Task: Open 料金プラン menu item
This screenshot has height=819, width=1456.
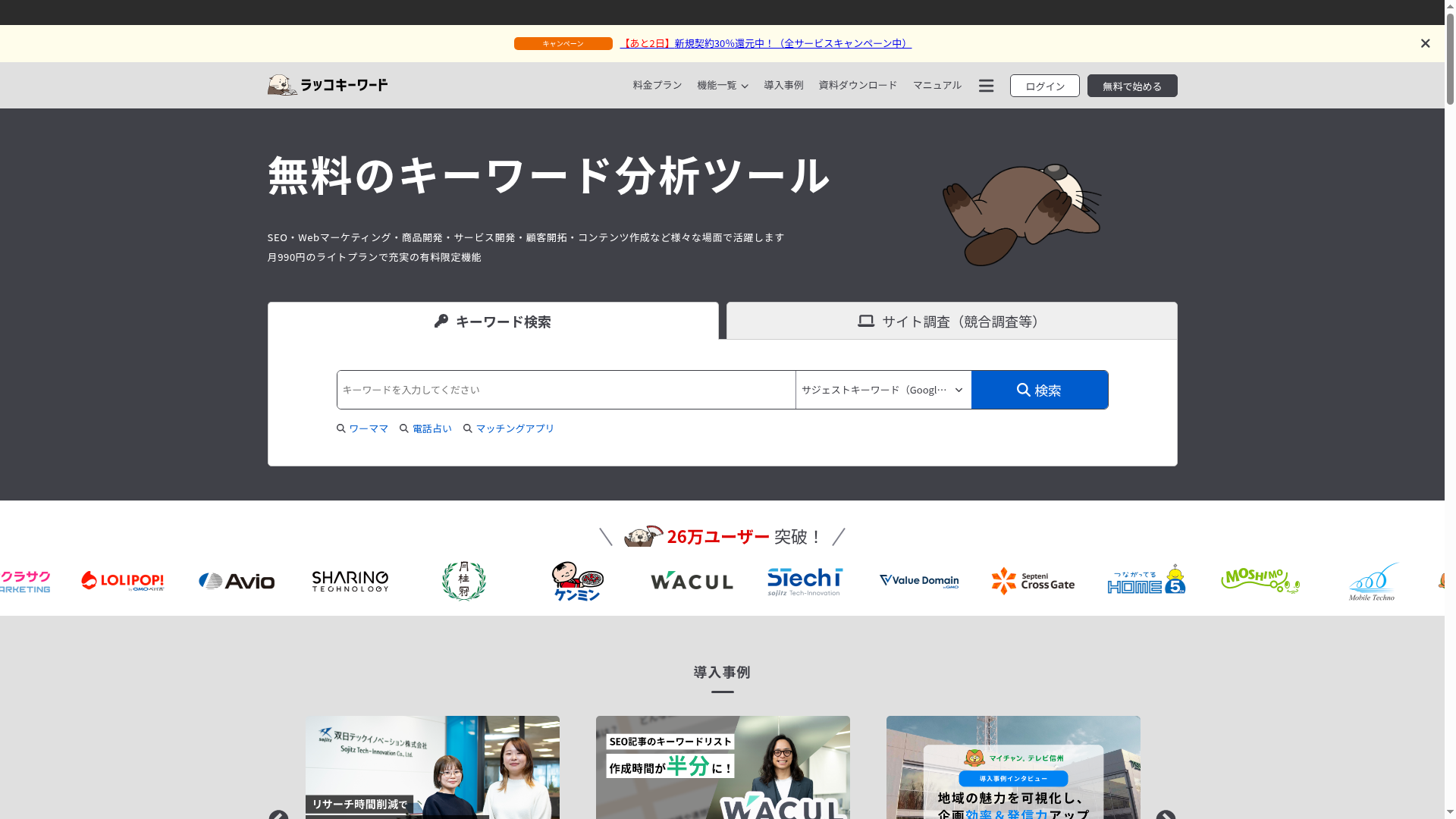Action: 657,85
